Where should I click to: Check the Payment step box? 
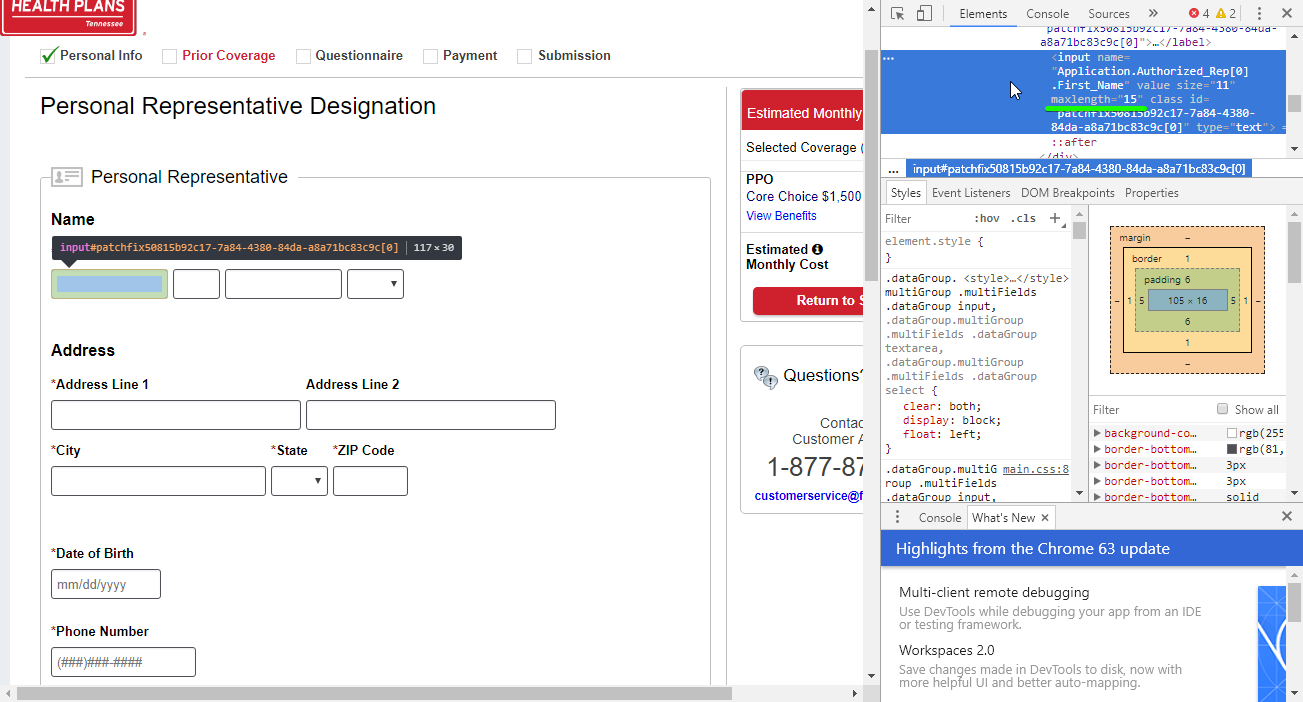[x=430, y=56]
